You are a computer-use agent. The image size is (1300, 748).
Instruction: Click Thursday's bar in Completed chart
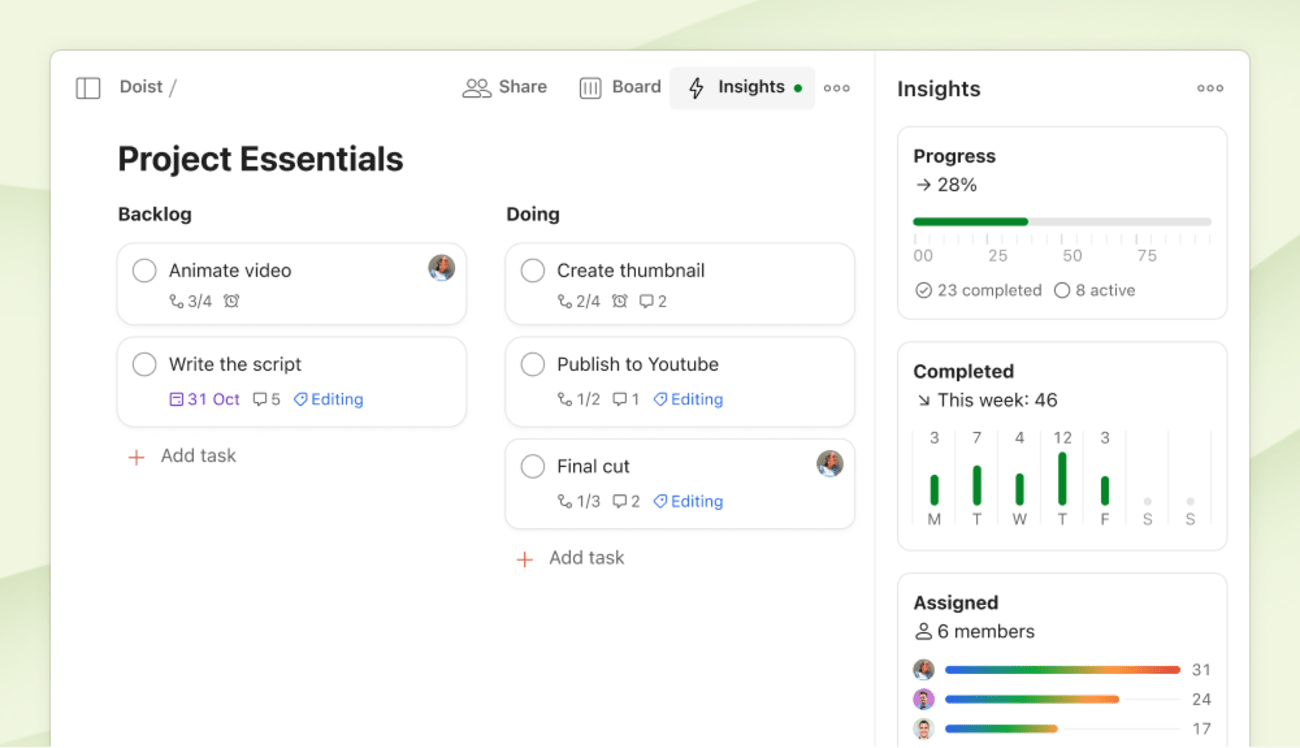[1062, 479]
